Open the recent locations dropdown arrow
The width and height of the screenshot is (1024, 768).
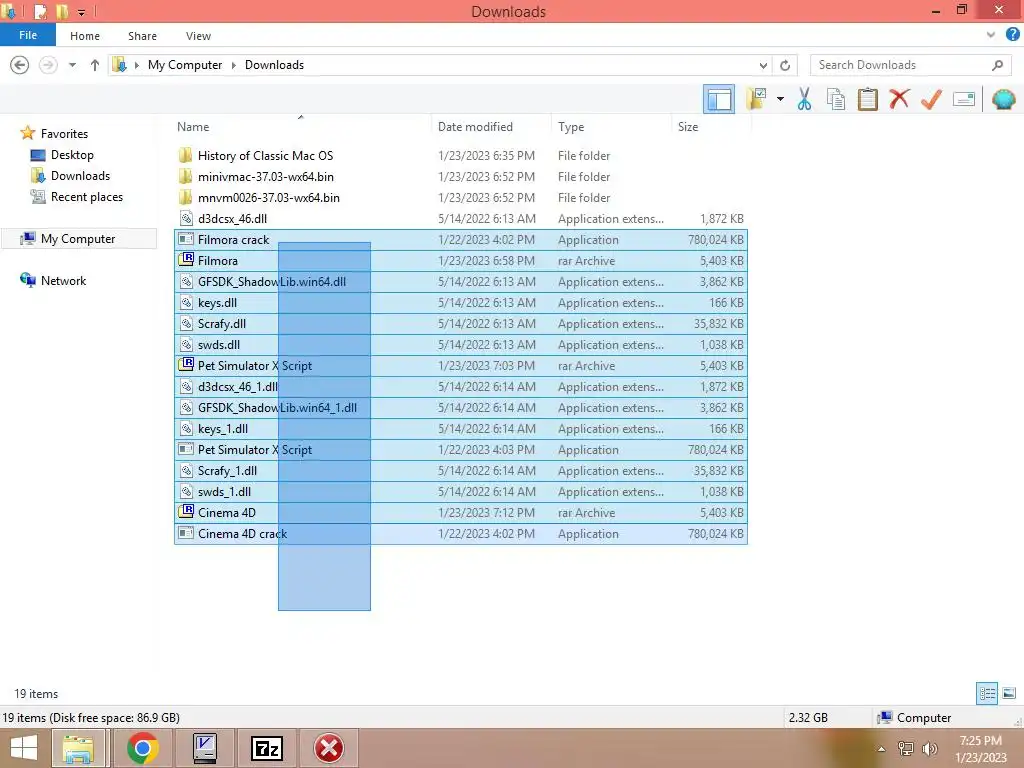pos(72,65)
